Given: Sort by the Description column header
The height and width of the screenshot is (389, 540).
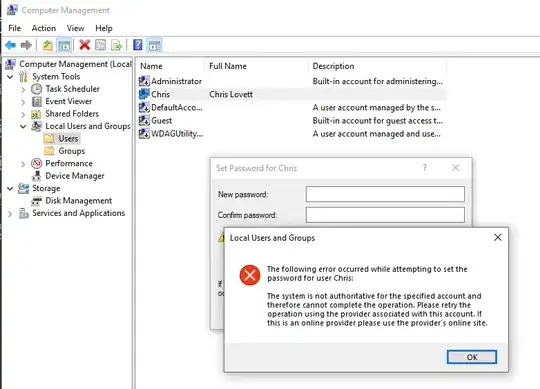Looking at the screenshot, I should 377,66.
